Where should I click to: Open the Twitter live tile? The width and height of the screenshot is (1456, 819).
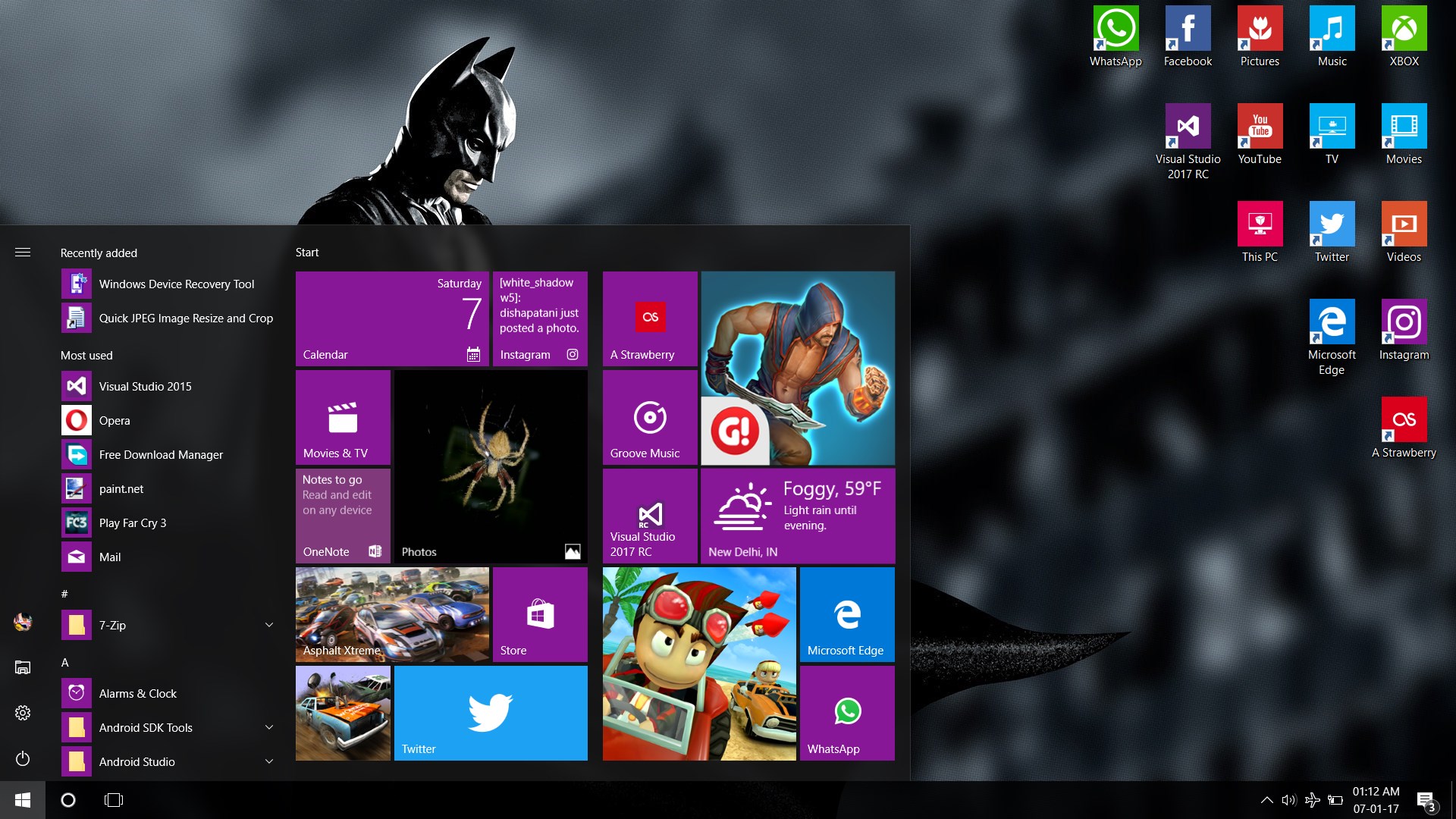491,713
